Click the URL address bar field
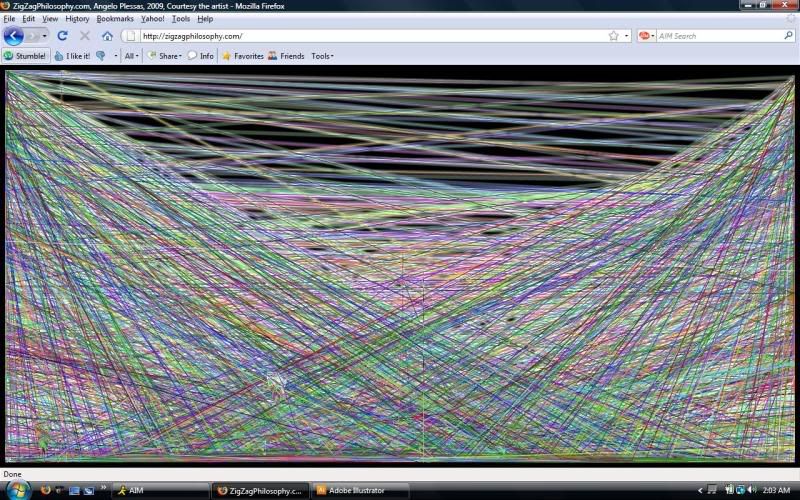Screen dimensions: 800x500 (370, 36)
